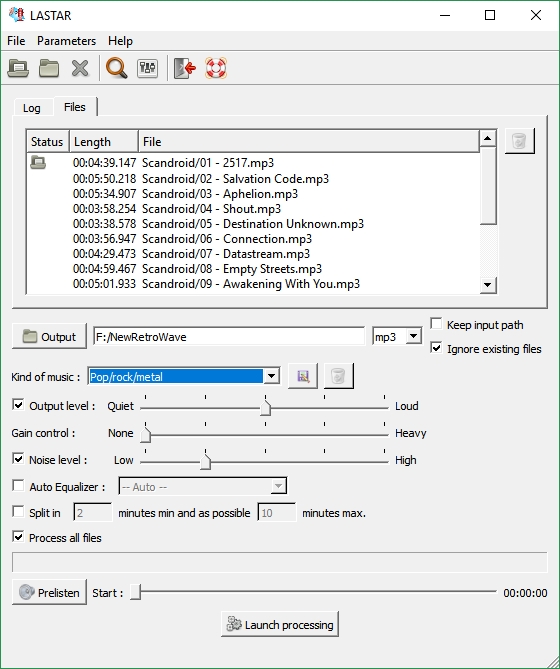Click the exit door toolbar icon
Screen dimensions: 560x669
point(185,68)
